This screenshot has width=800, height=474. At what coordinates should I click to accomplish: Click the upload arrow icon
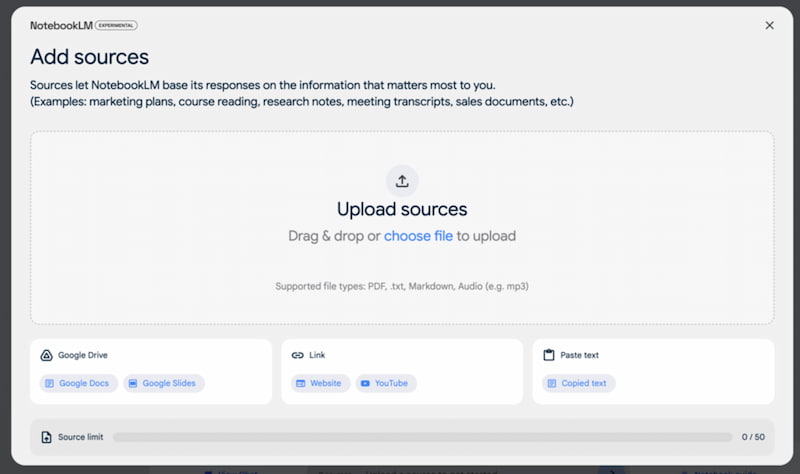(x=402, y=181)
